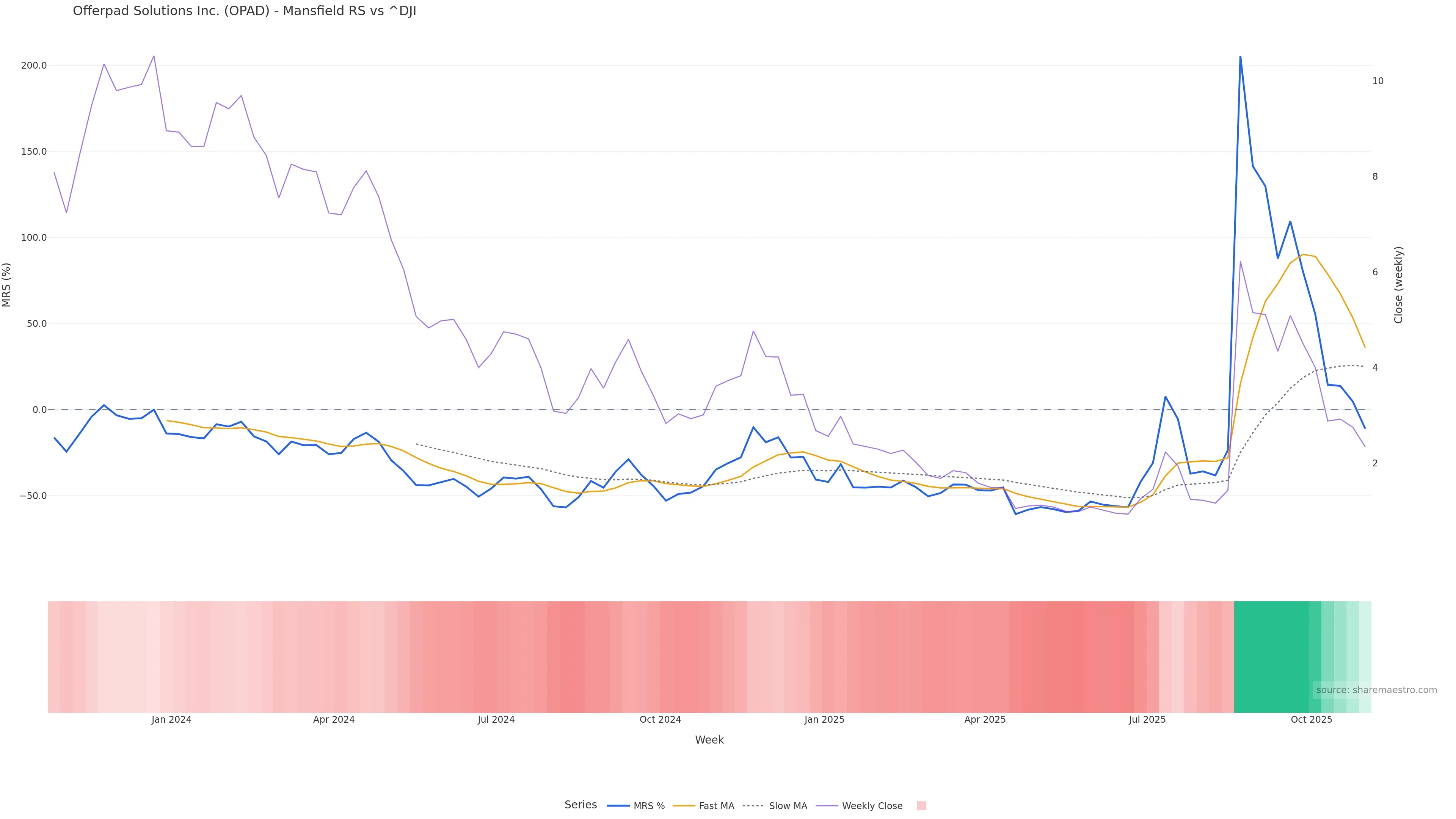Click the −50.0 tick on MRS axis
This screenshot has height=819, width=1456.
(x=33, y=496)
